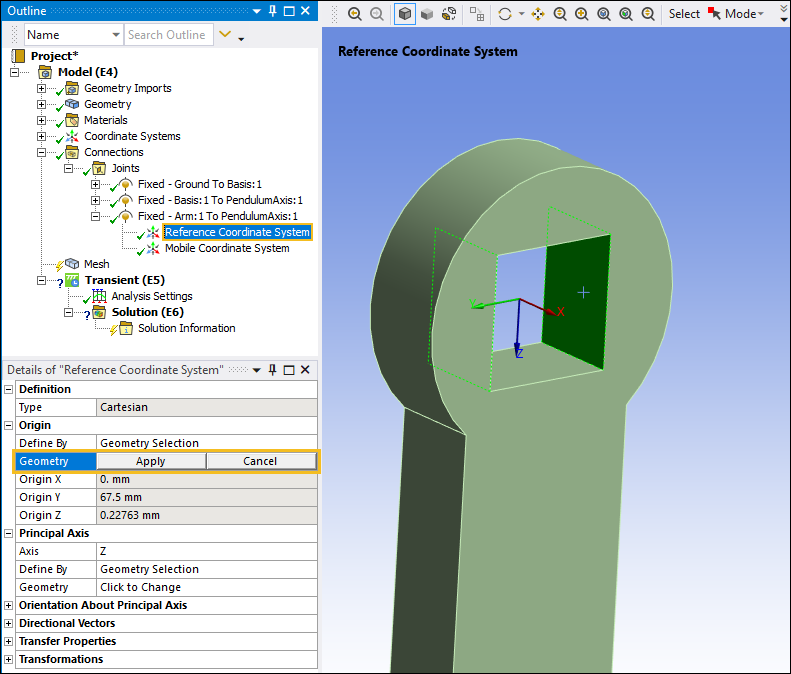Image resolution: width=791 pixels, height=674 pixels.
Task: Click the Pan tool in the graphics toolbar
Action: pyautogui.click(x=539, y=14)
